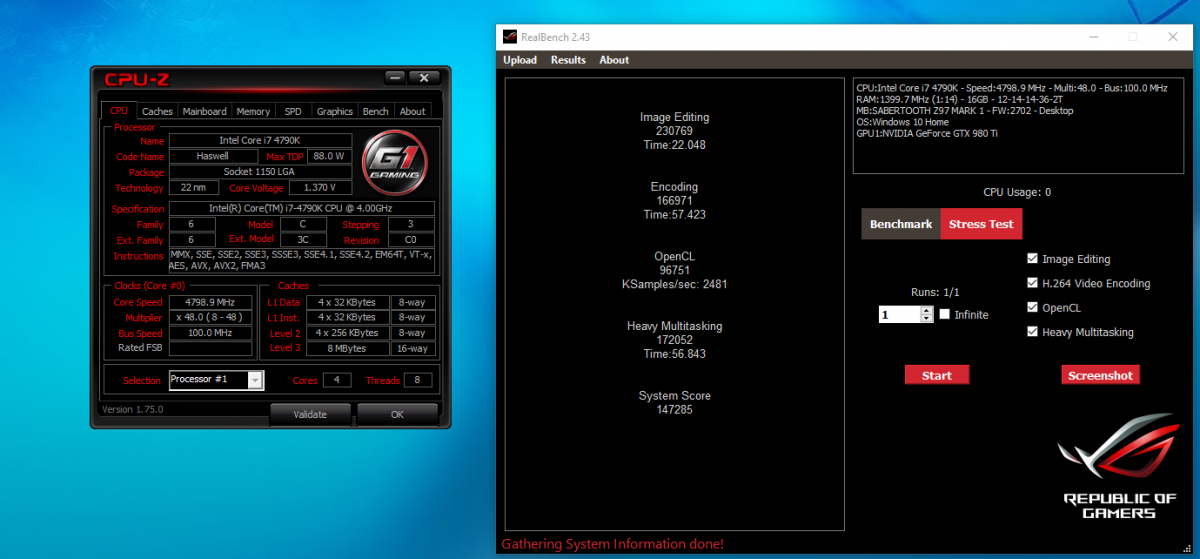The image size is (1200, 559).
Task: Open the SPD tab in CPU-Z
Action: click(x=293, y=111)
